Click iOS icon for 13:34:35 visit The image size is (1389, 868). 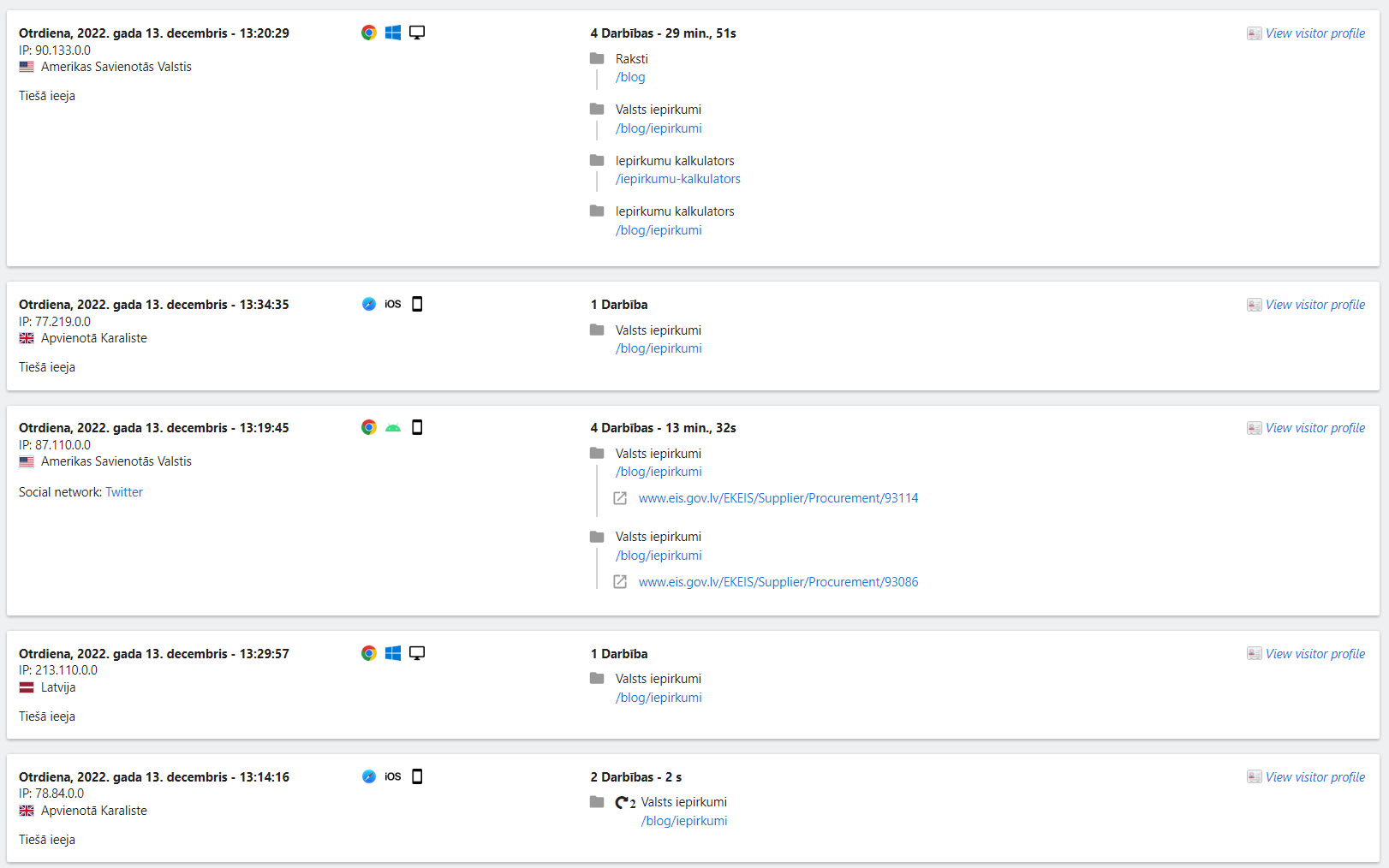pos(393,304)
